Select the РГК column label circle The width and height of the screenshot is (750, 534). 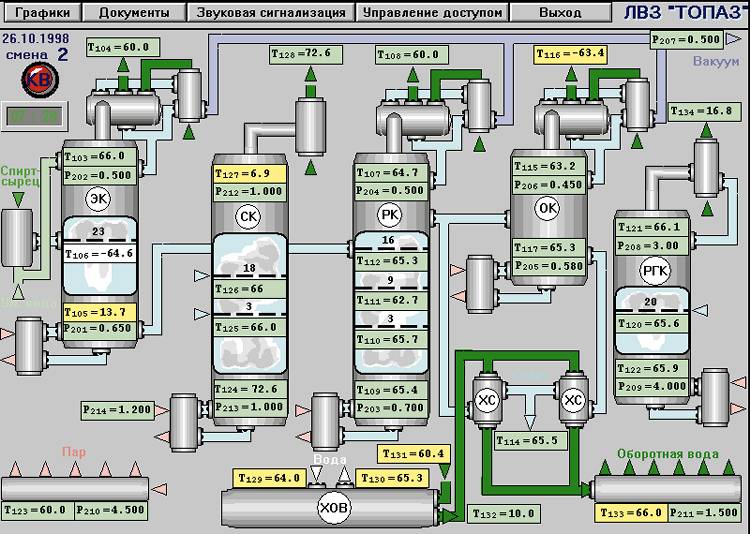(x=654, y=270)
